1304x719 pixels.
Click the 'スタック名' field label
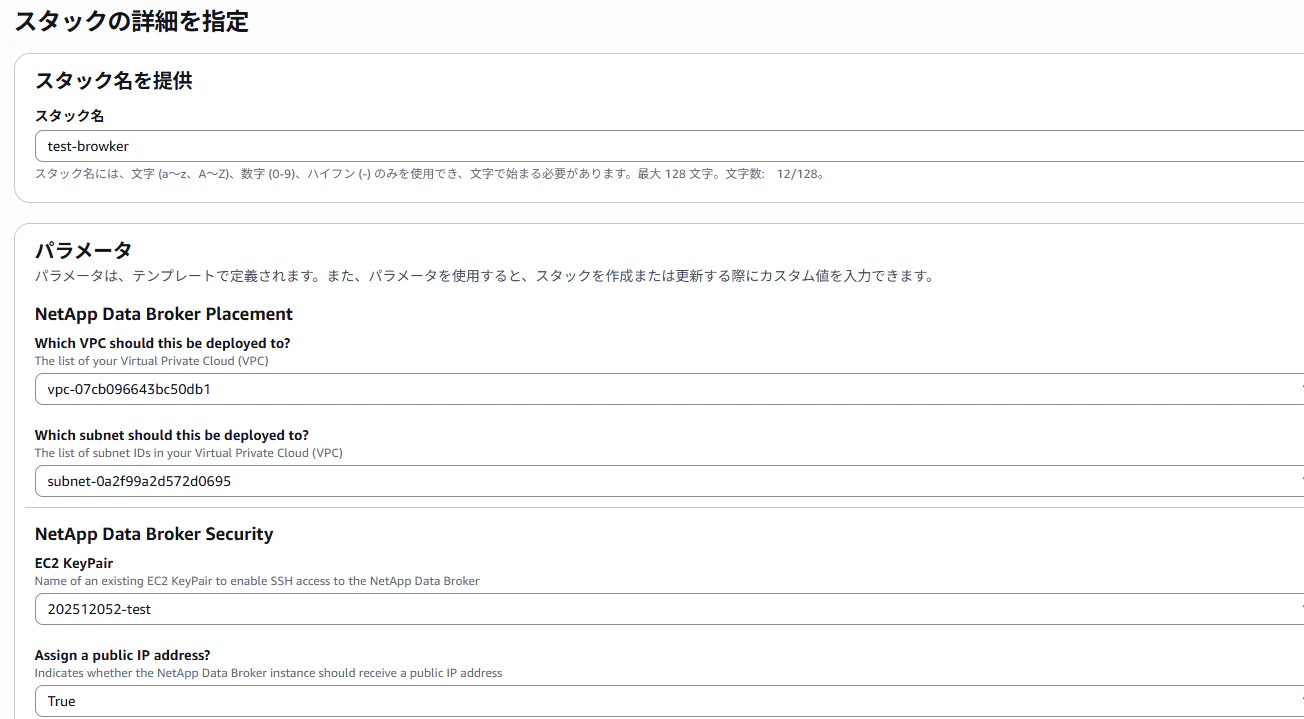[x=70, y=116]
